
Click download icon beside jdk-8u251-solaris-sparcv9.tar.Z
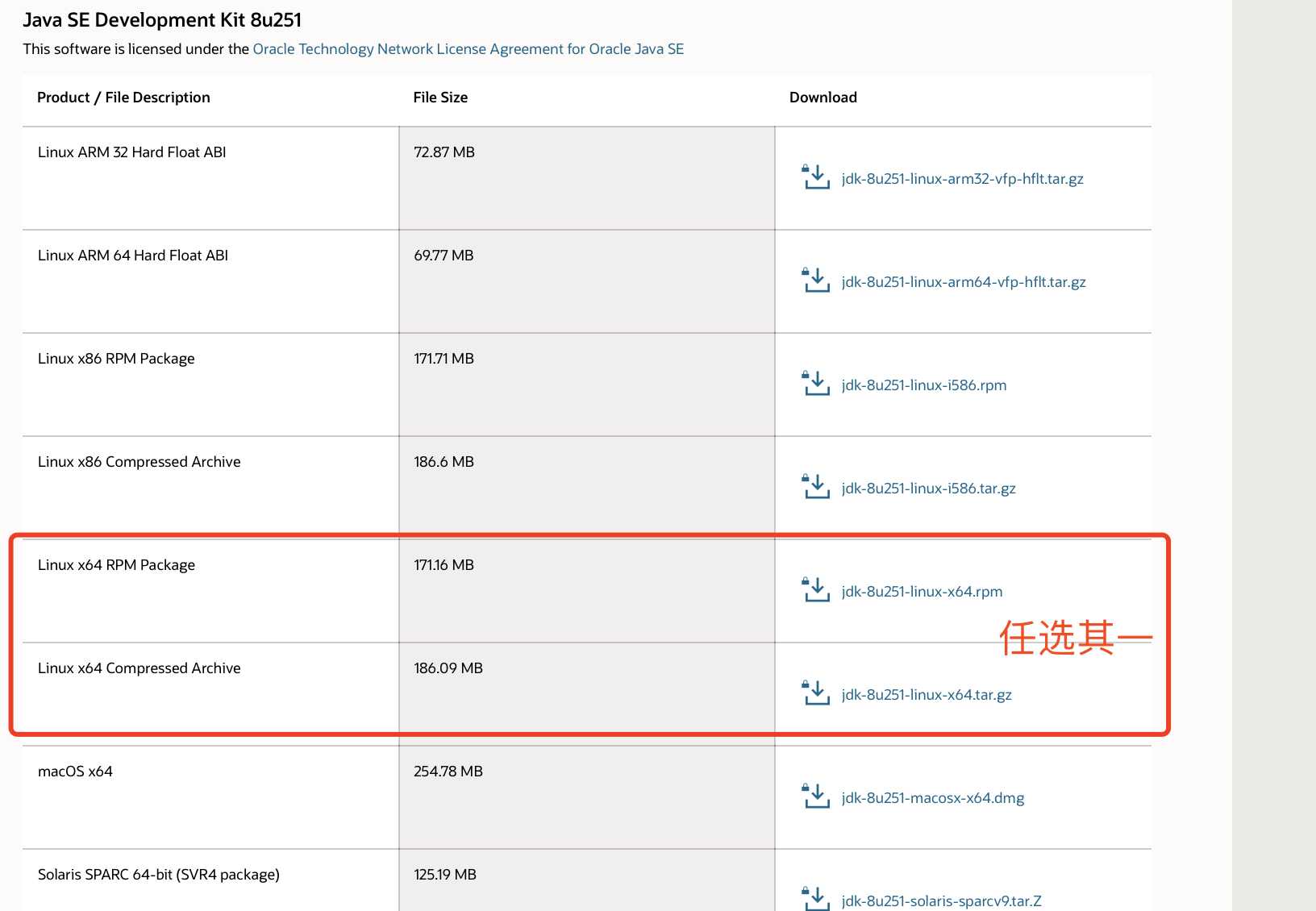pyautogui.click(x=815, y=898)
